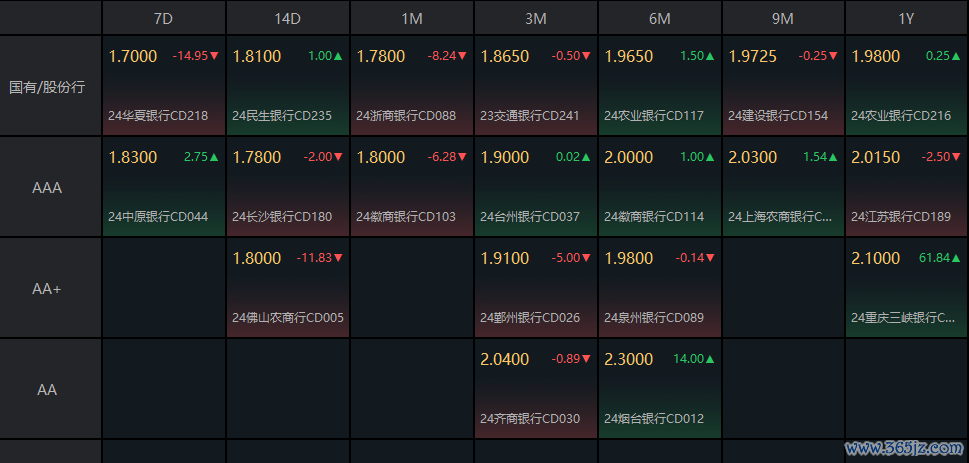Click the 1.8100 yield value
The width and height of the screenshot is (969, 463).
257,56
